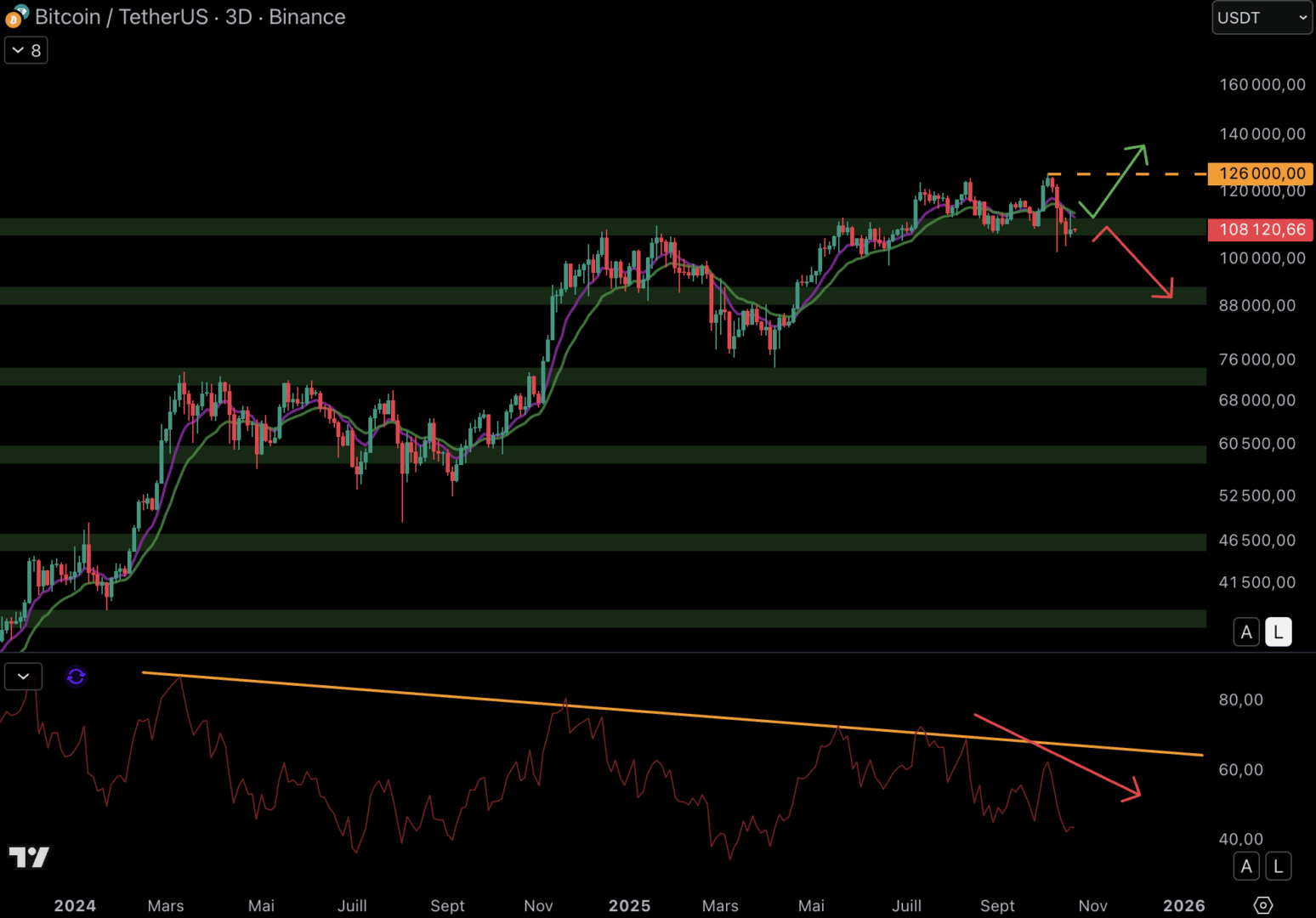Click the purple refresh icon in indicator pane
The image size is (1316, 918).
[x=76, y=677]
